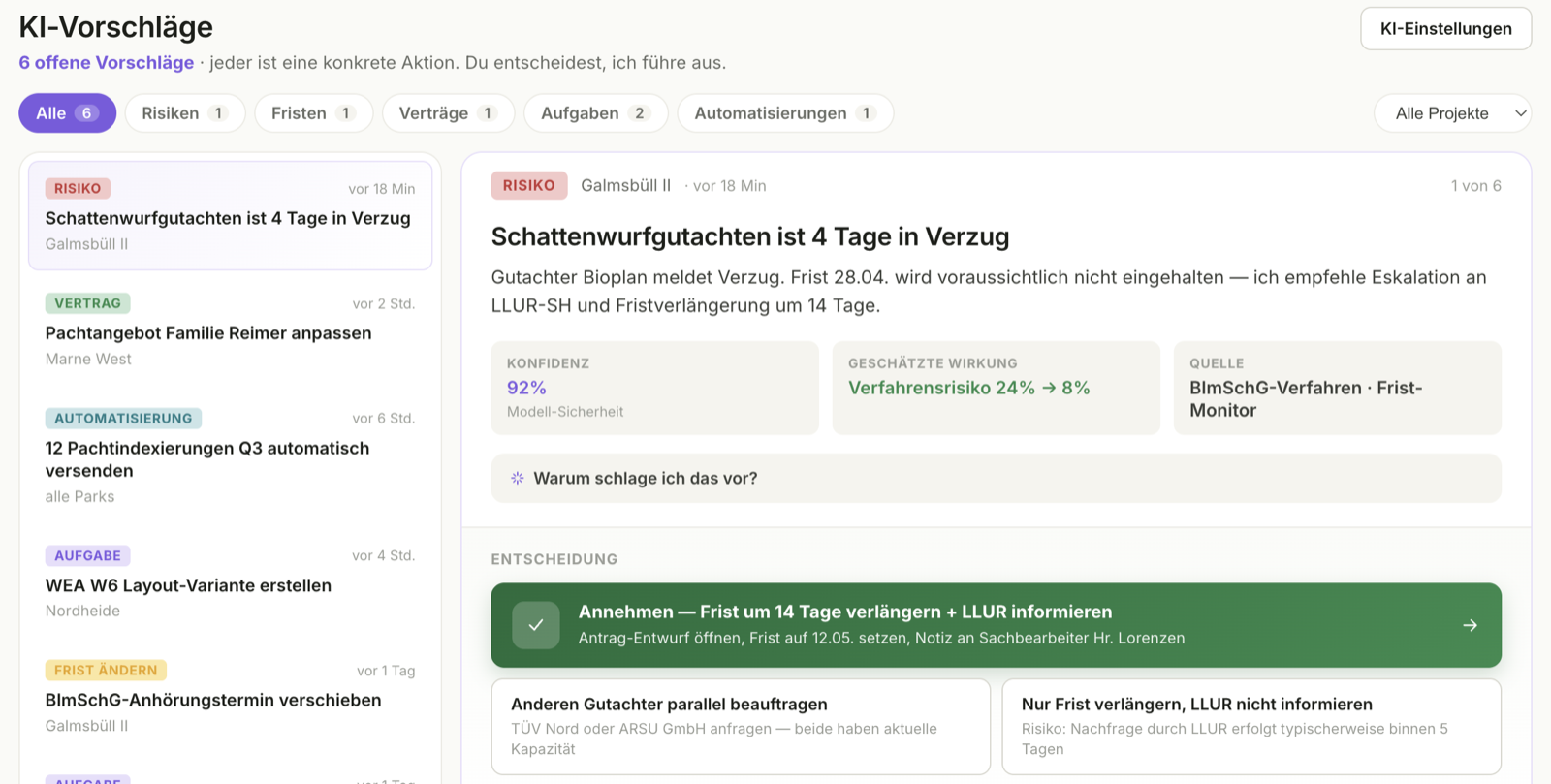Choose 'Nur Frist verlängern, LLUR nicht informieren'
Screen dimensions: 1551x784
pos(1251,726)
